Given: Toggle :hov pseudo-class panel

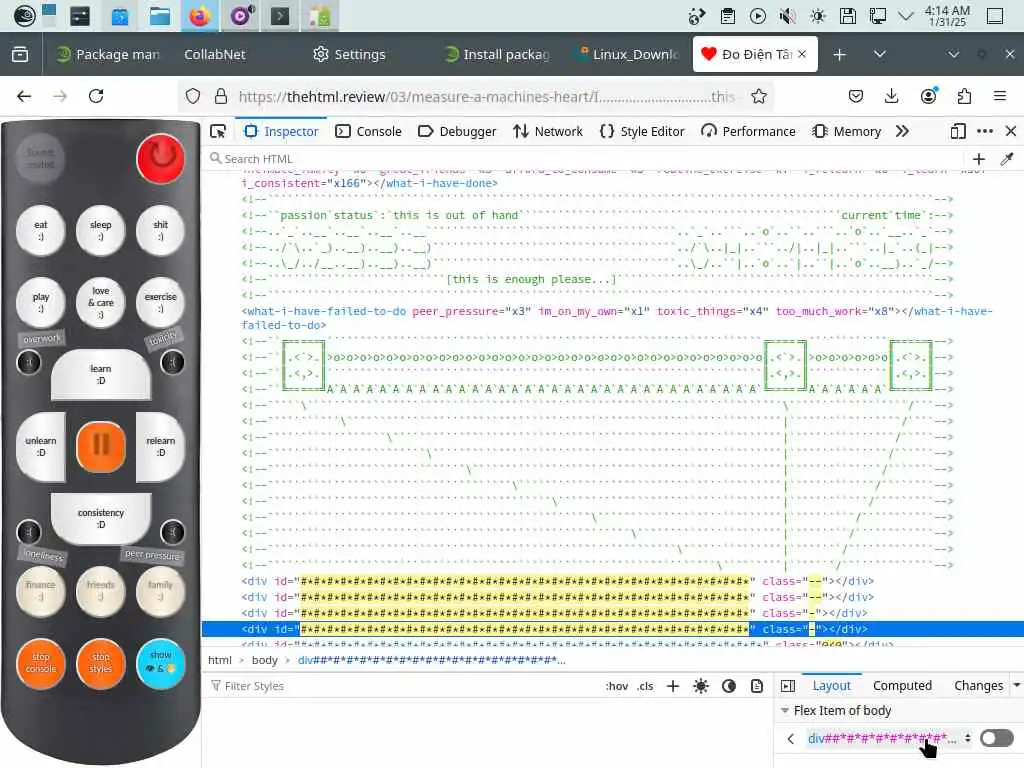Looking at the screenshot, I should (616, 686).
